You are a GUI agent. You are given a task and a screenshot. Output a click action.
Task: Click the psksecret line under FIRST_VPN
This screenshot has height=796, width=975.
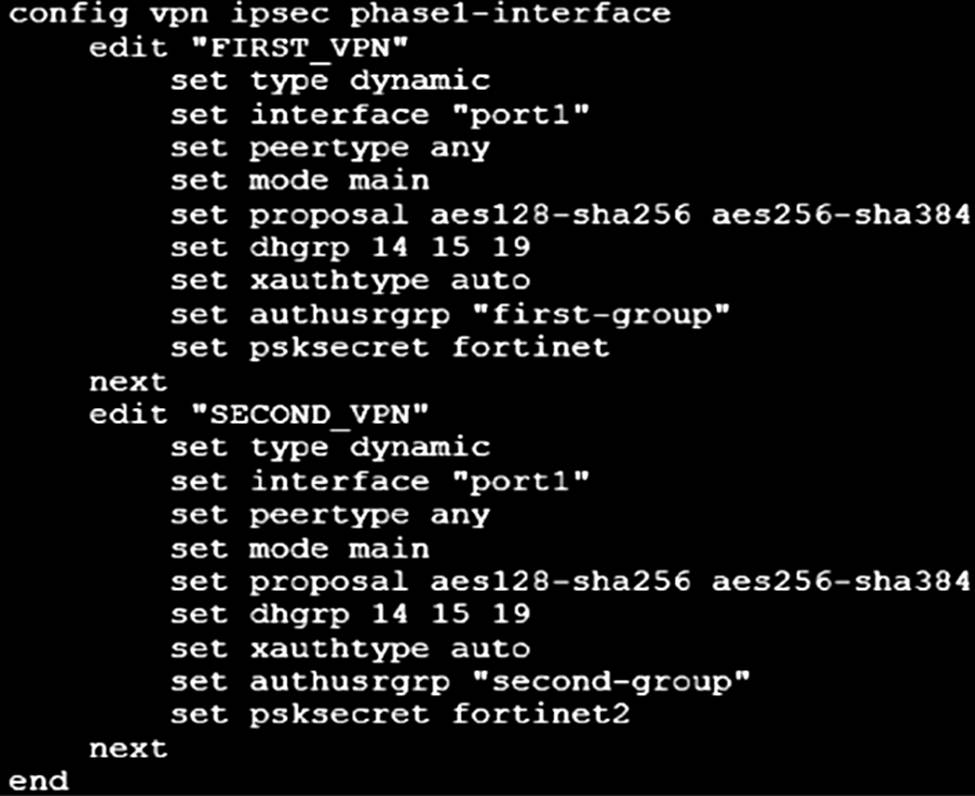(390, 347)
